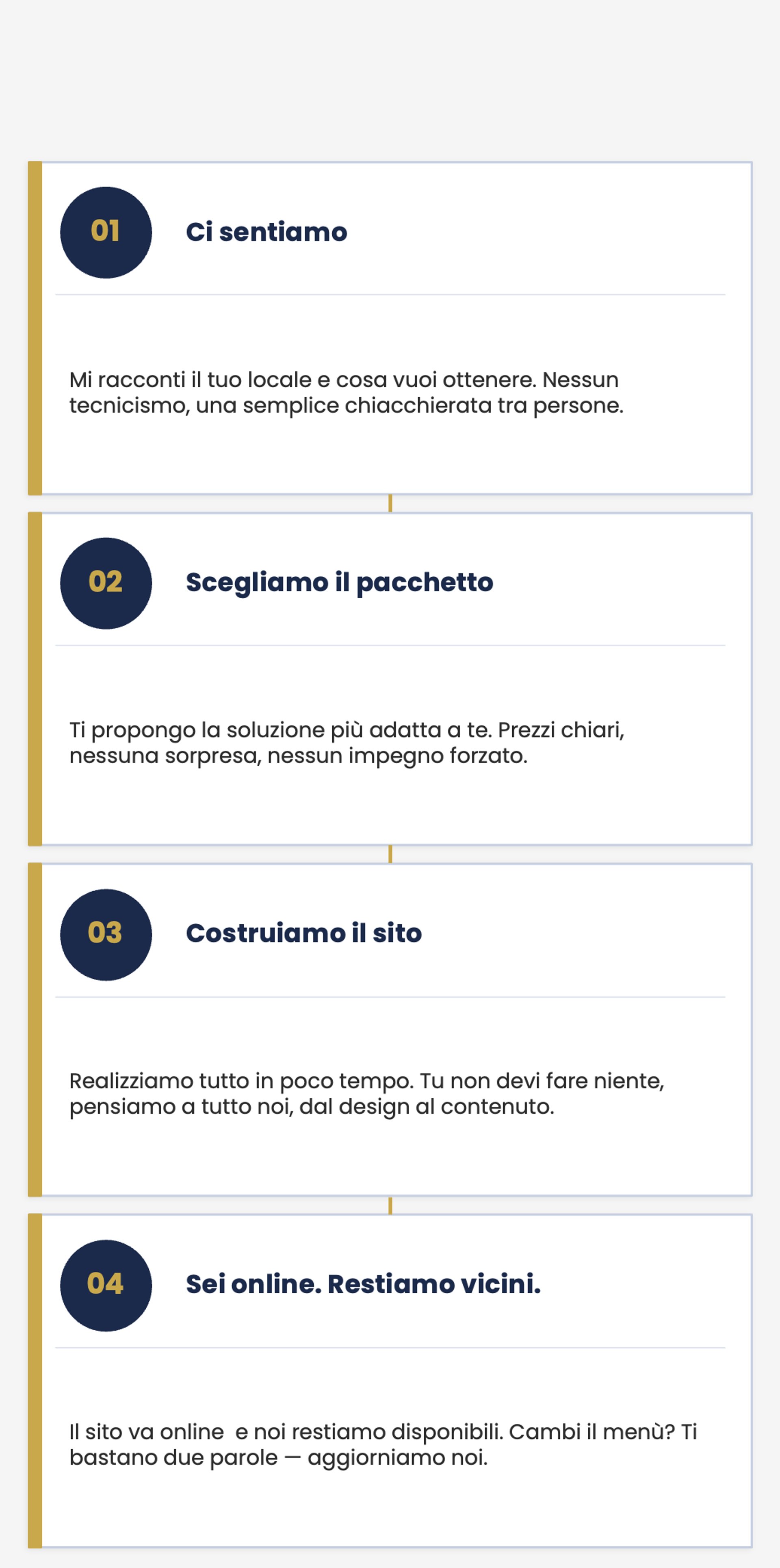Click the 03 step number circle
This screenshot has height=1568, width=780.
pos(106,934)
